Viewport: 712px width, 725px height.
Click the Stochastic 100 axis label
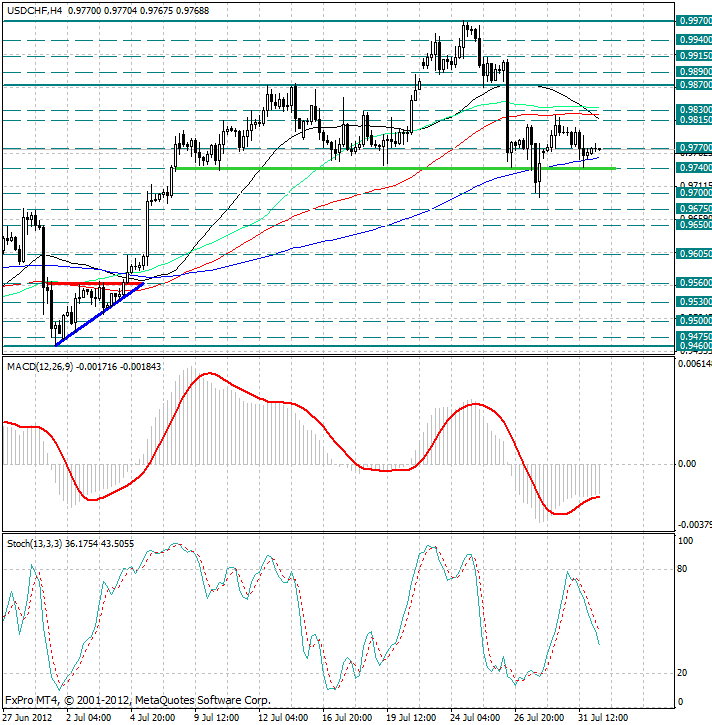click(685, 541)
